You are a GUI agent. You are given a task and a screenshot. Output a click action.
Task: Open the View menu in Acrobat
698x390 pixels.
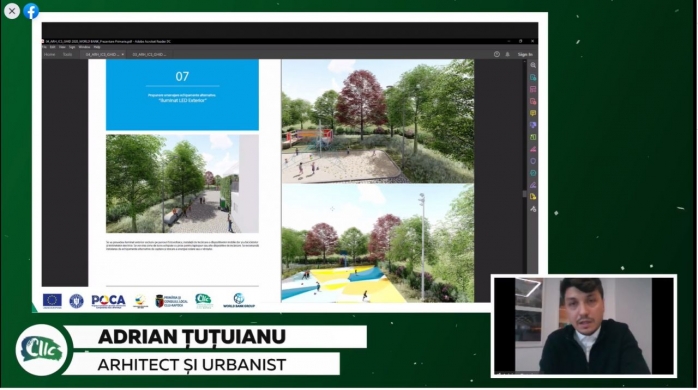[x=62, y=47]
